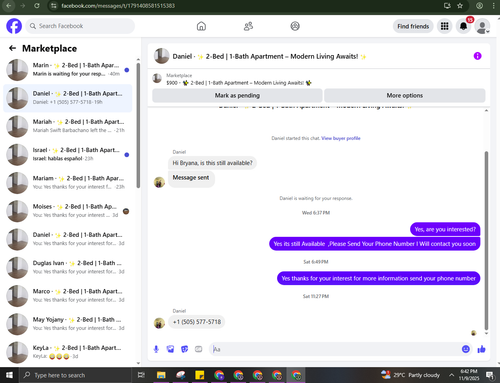Viewport: 500px width, 383px height.
Task: Click Daniel's phone number message bubble
Action: coord(197,322)
